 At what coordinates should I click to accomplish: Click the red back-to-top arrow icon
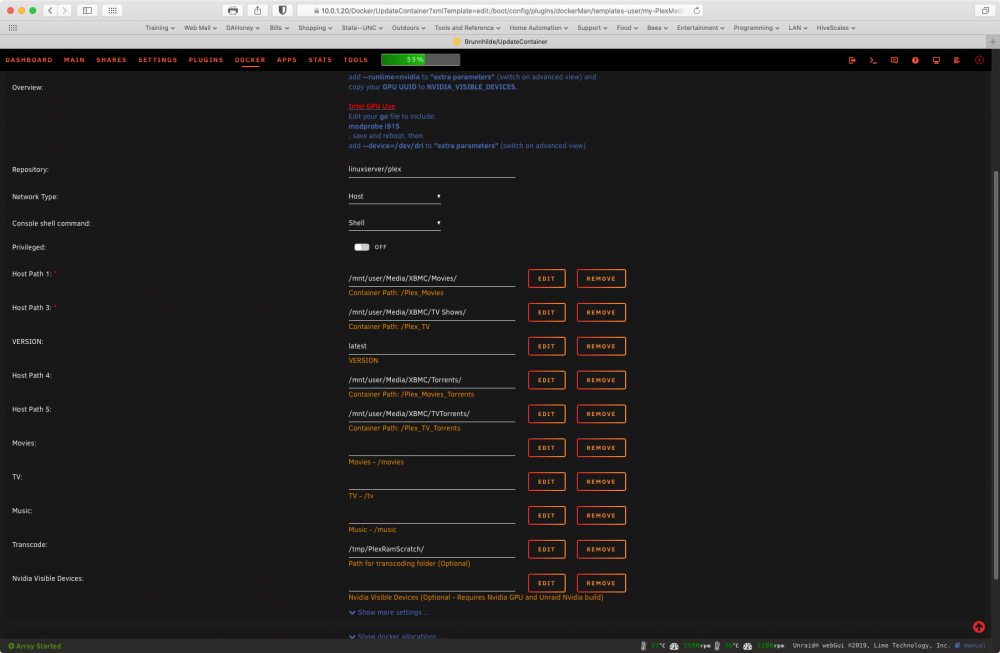click(979, 627)
